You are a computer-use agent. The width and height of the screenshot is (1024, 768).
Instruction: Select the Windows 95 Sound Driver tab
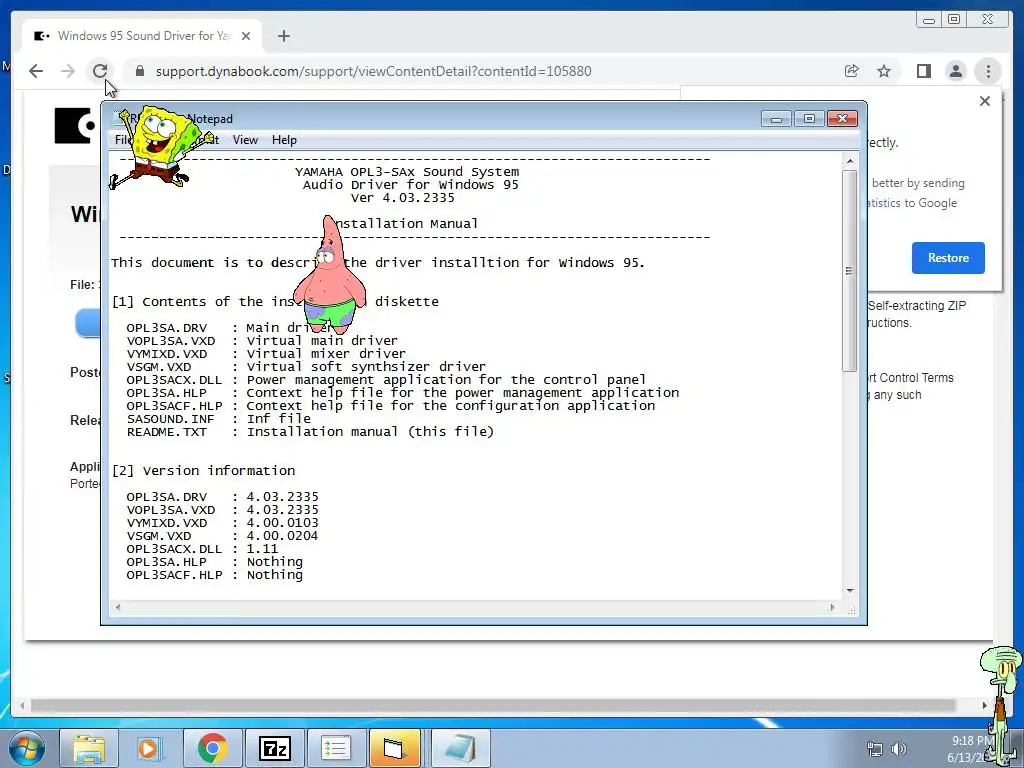click(x=142, y=36)
